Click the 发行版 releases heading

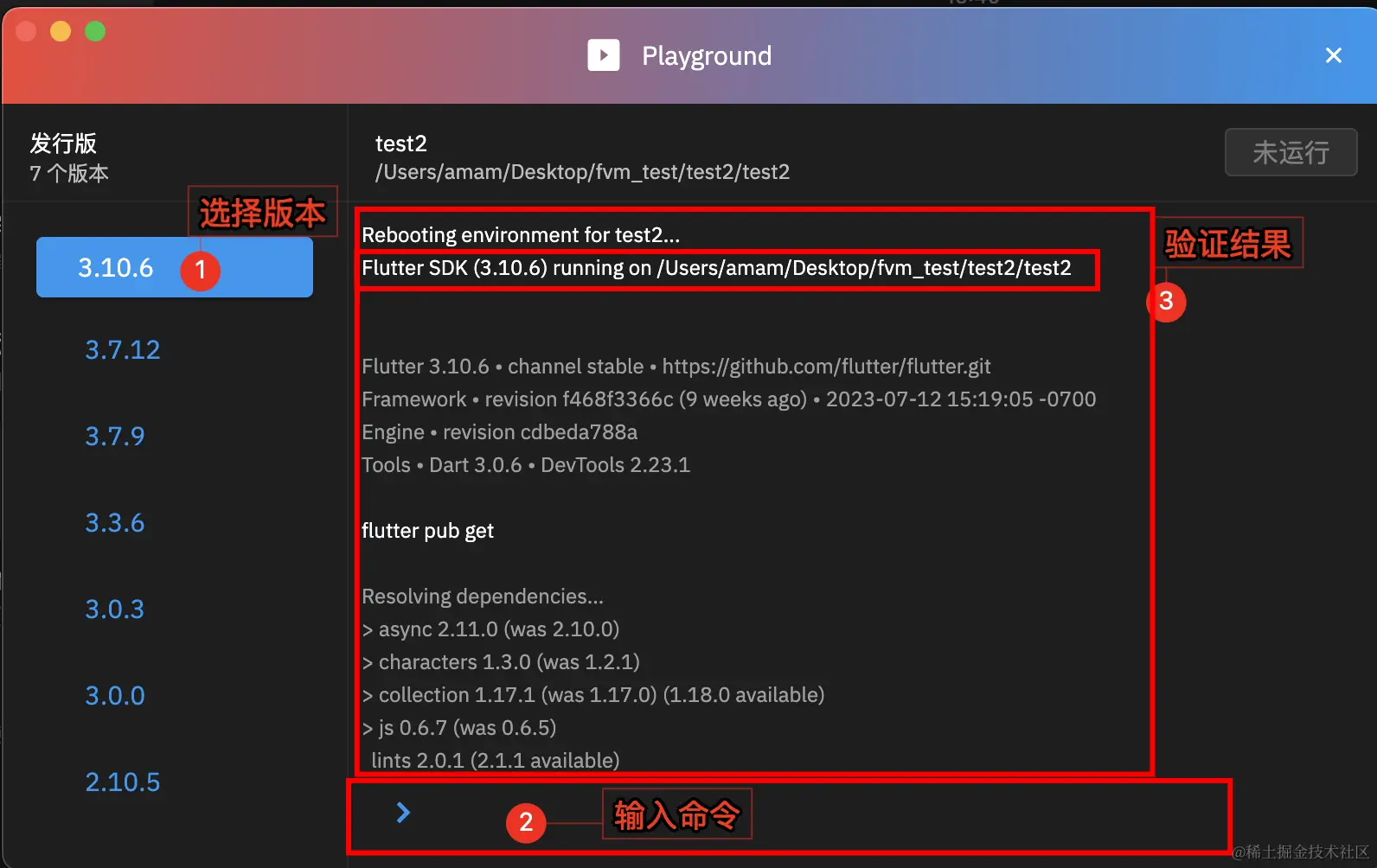63,144
